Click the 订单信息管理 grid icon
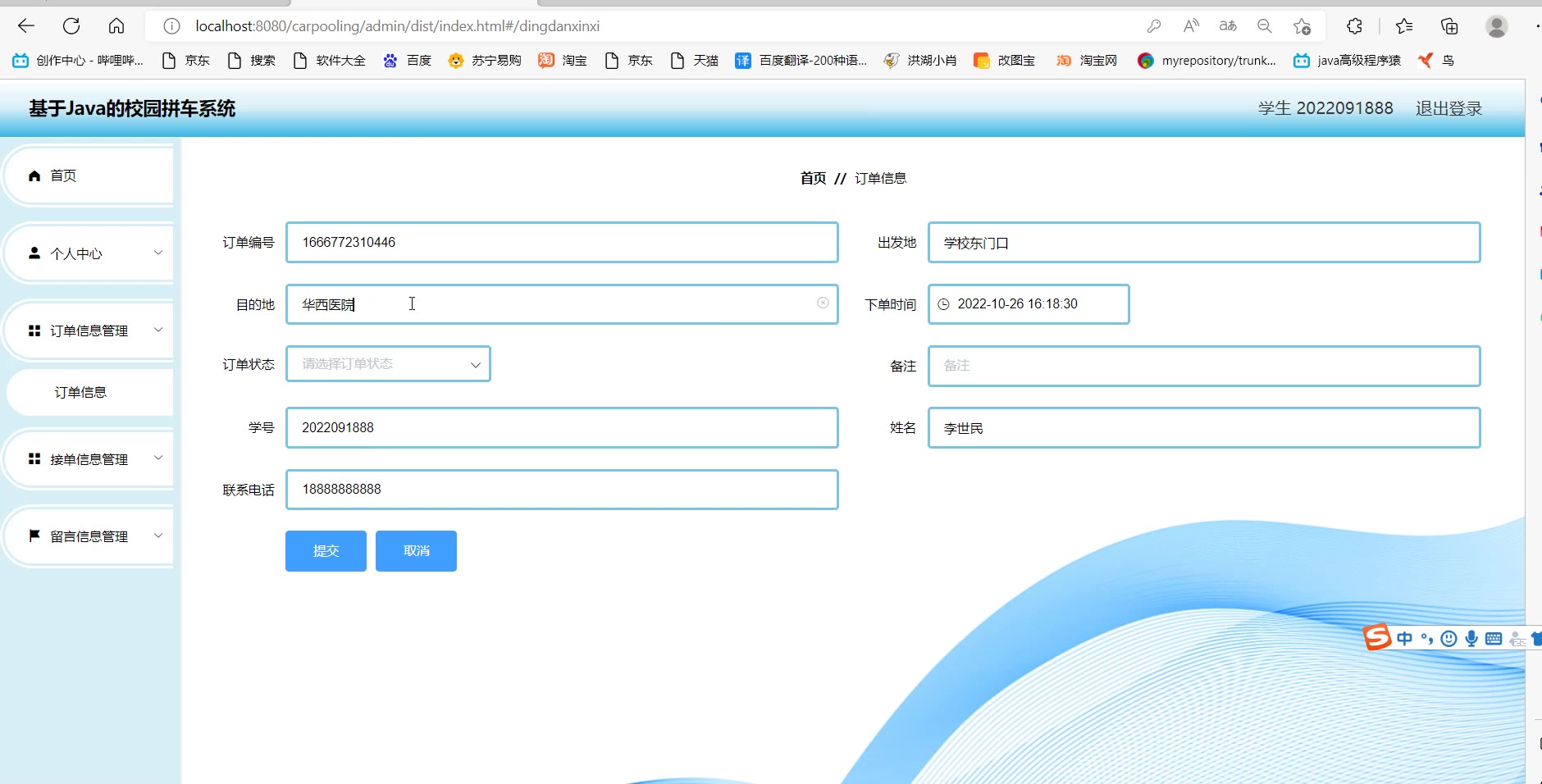 point(34,330)
